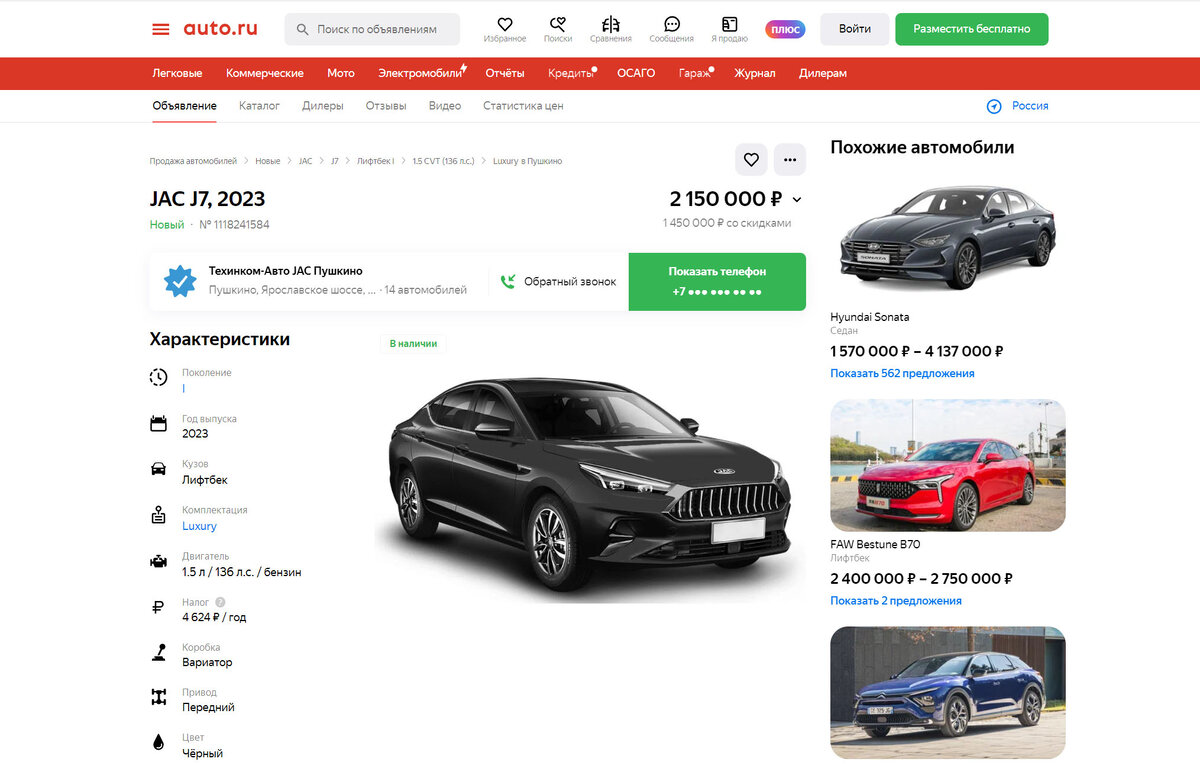
Task: Click the tax help question mark icon
Action: pos(220,602)
